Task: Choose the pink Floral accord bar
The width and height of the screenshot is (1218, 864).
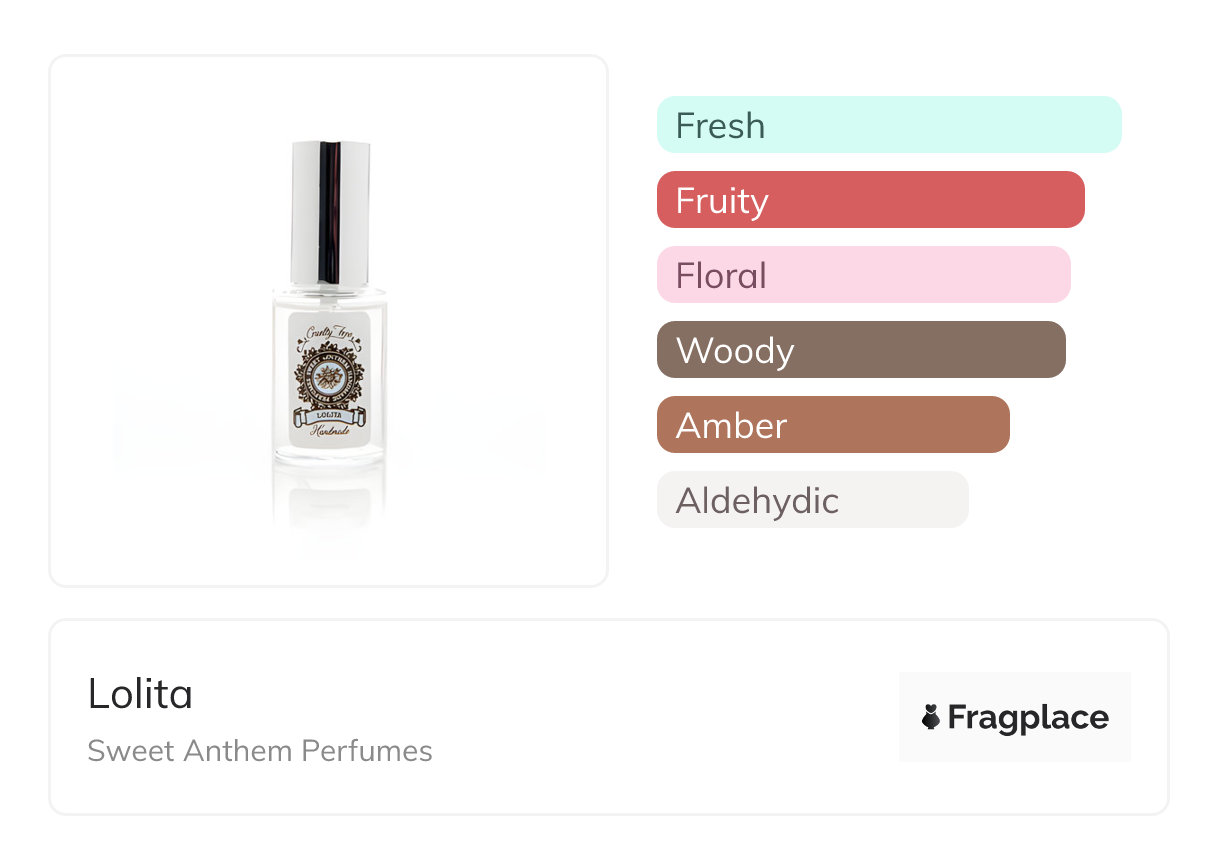Action: (863, 275)
